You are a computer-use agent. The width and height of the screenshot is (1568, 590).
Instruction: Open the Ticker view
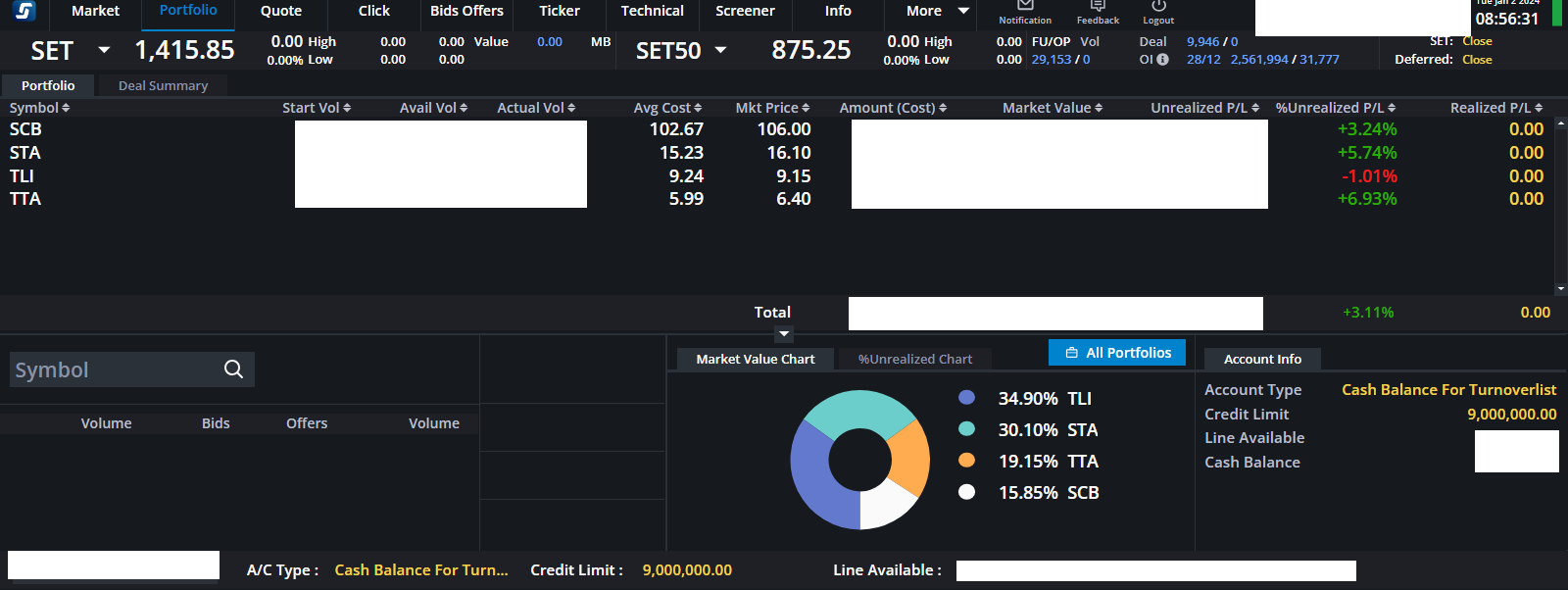point(560,11)
